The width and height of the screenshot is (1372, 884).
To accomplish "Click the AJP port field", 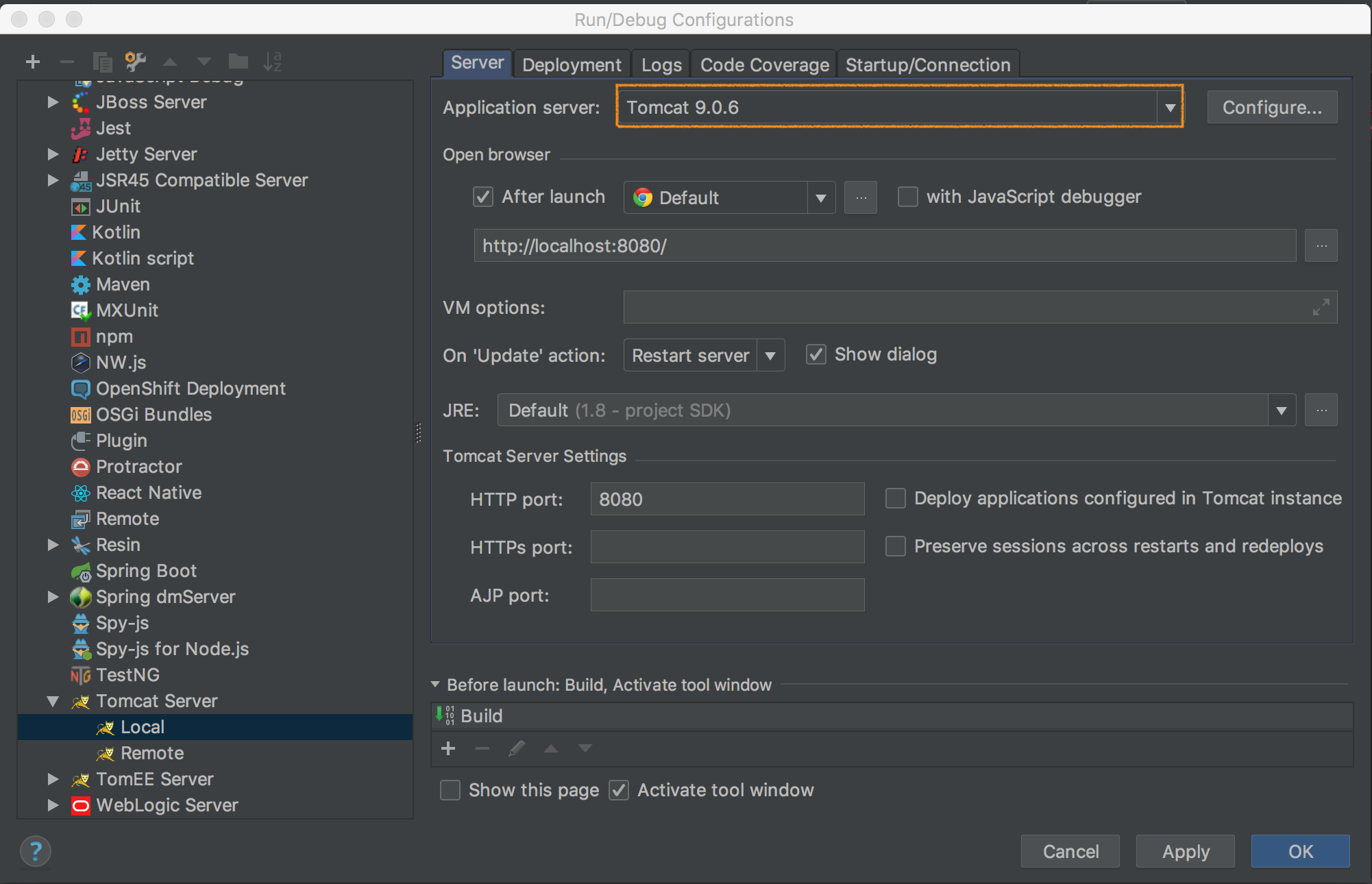I will point(727,595).
